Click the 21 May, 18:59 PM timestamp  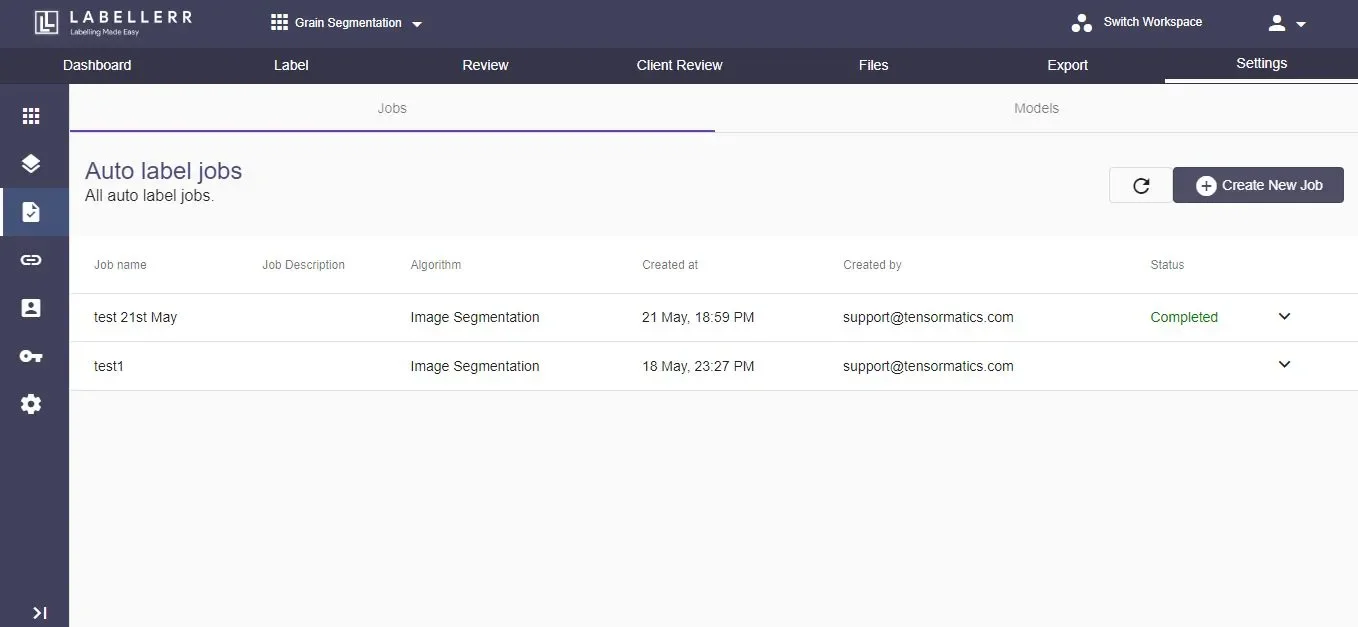click(x=698, y=317)
